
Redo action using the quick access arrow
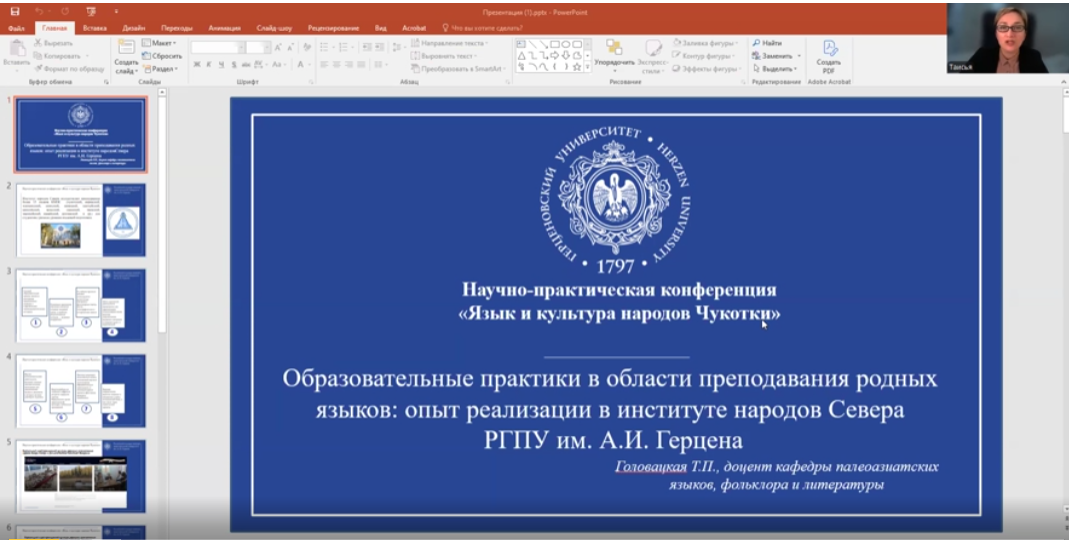pos(65,12)
